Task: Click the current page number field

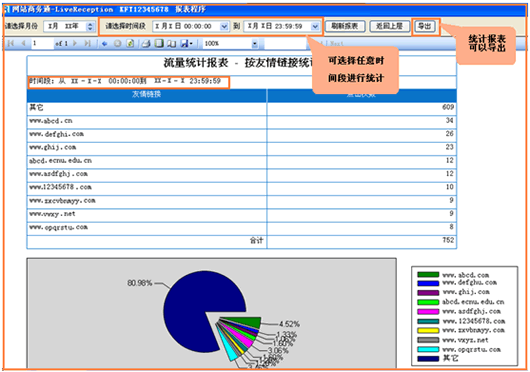Action: coord(42,44)
